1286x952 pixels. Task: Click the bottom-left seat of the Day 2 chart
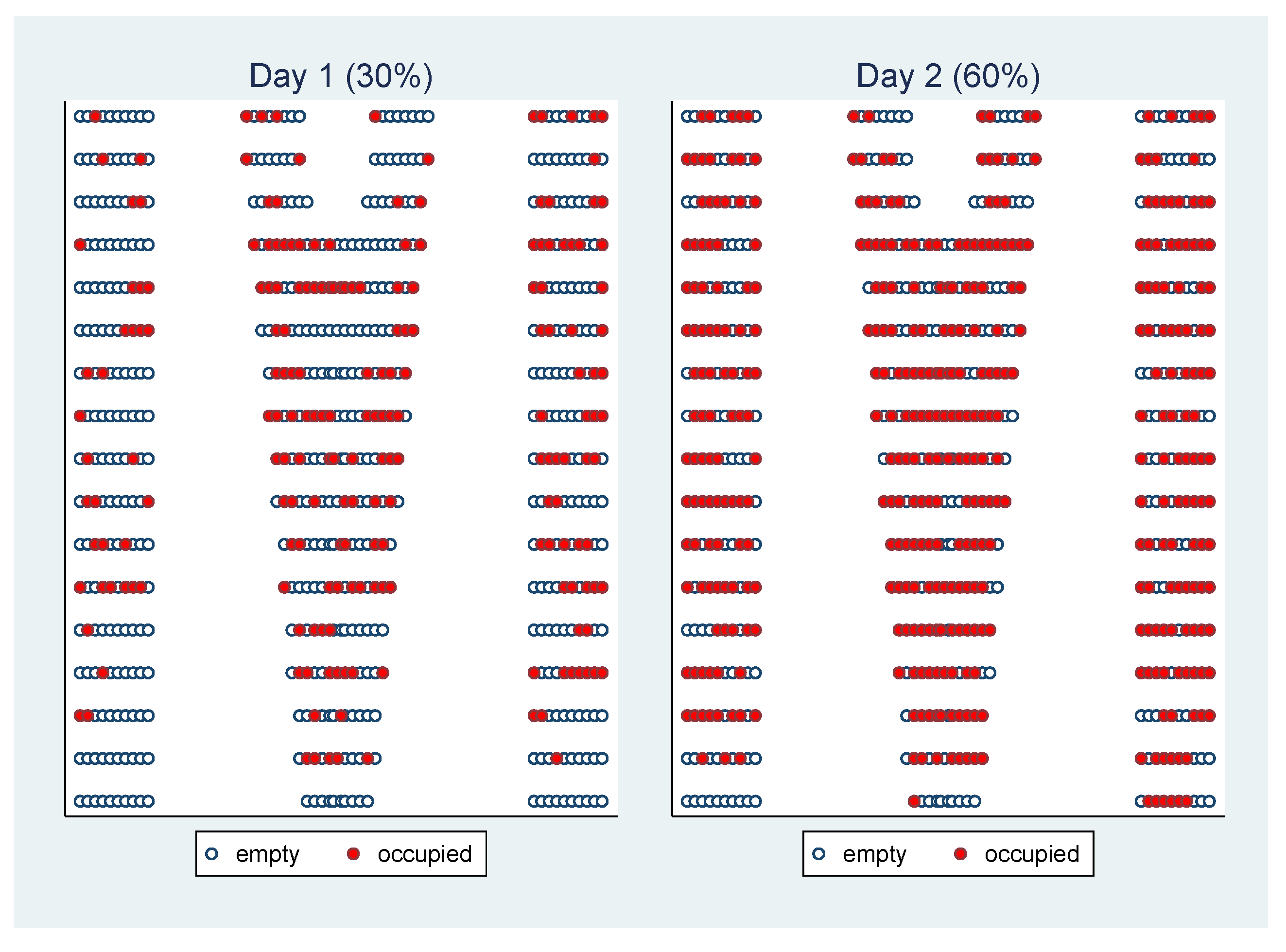point(687,801)
